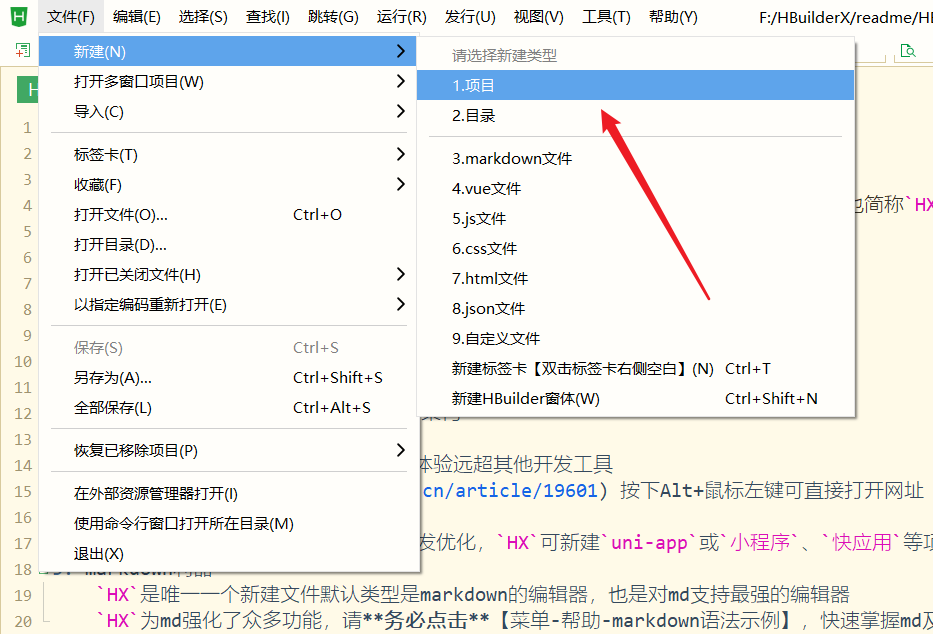Choose 退出(X) to exit
Screen dimensions: 933x634
229,554
